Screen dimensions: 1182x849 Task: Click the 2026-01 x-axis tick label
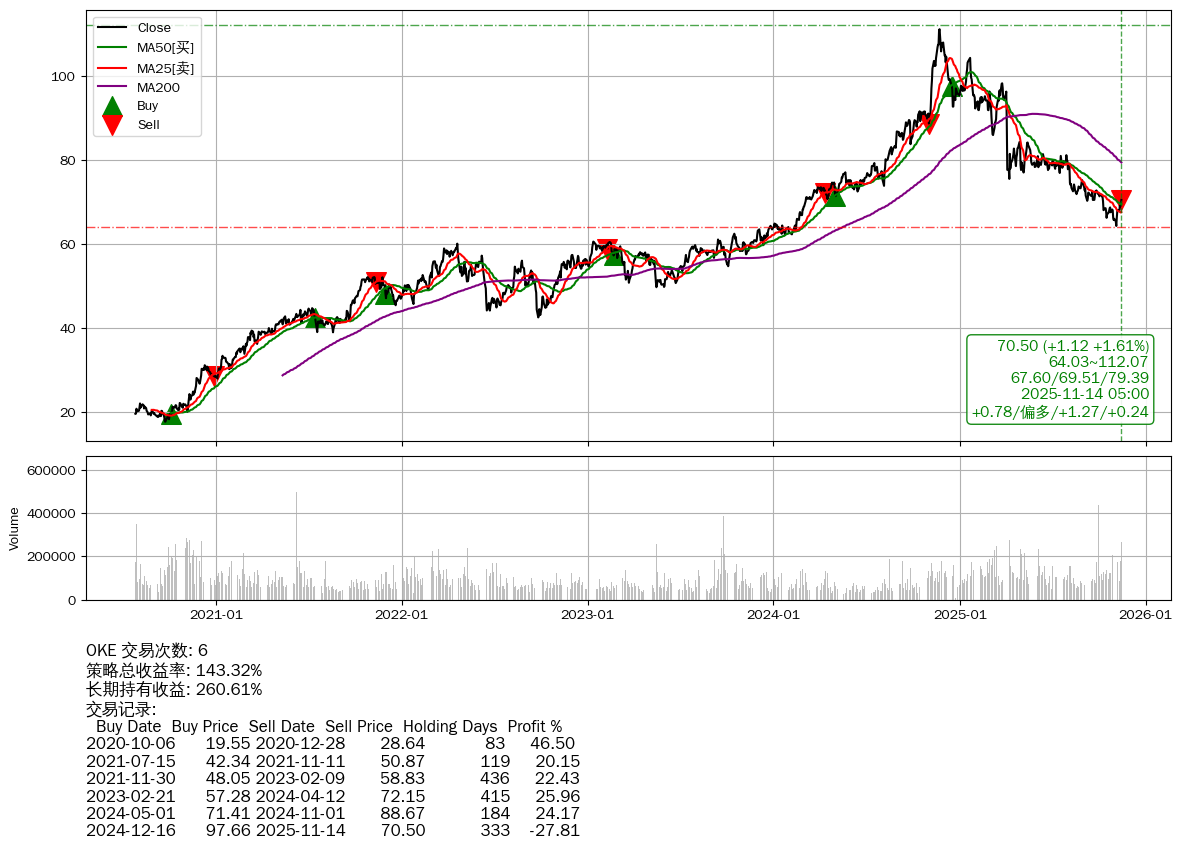tap(1146, 615)
